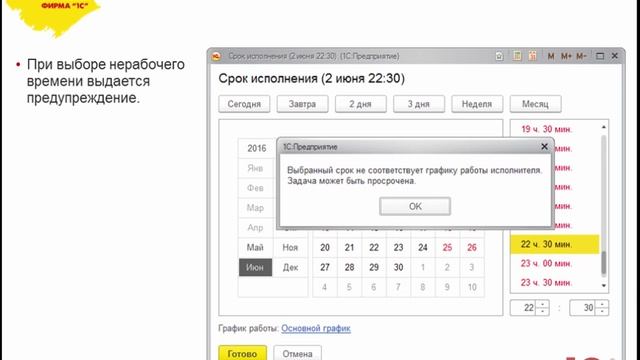The image size is (640, 360).
Task: Click the get-link icon in the title bar
Action: pyautogui.click(x=499, y=56)
